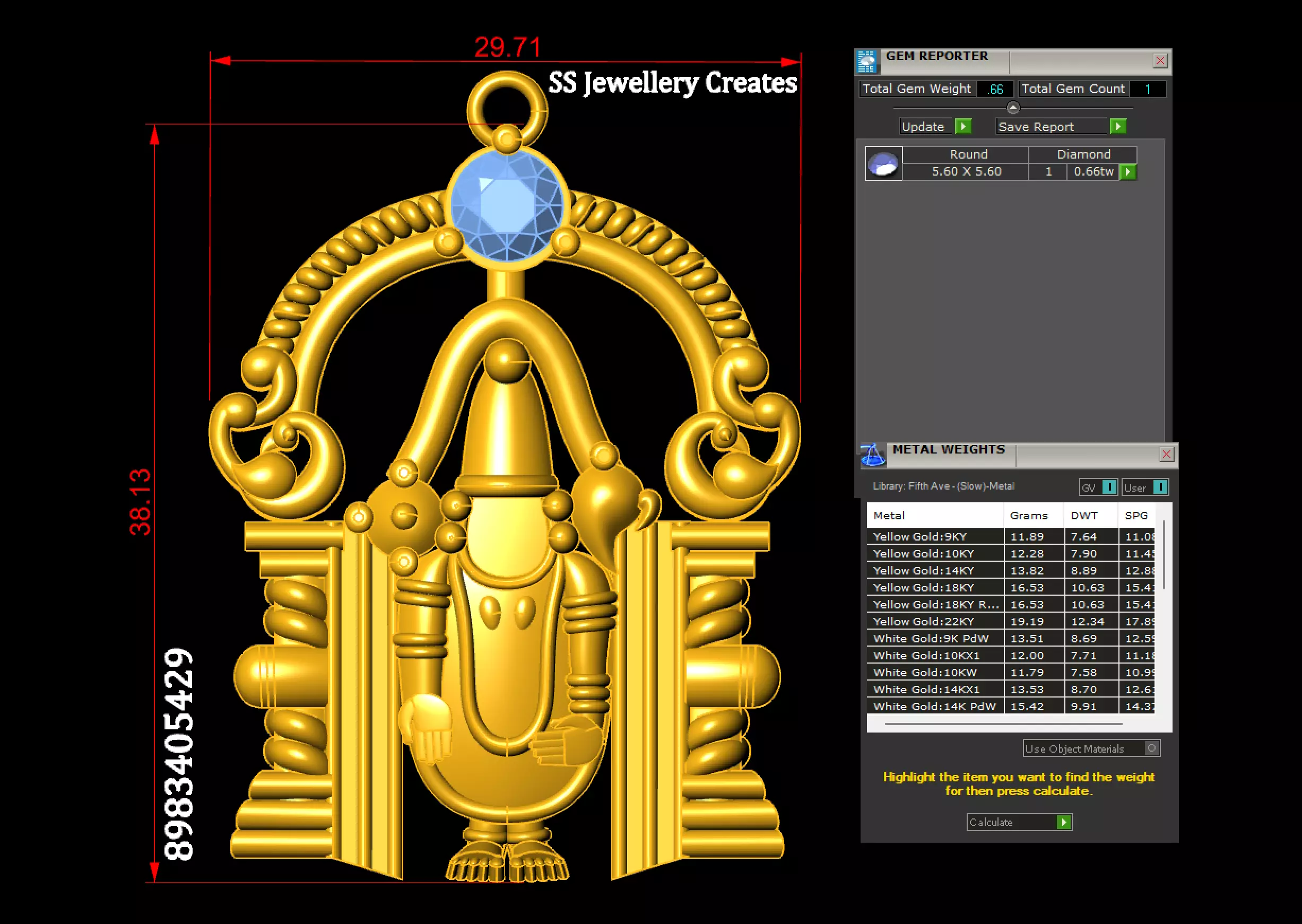The height and width of the screenshot is (924, 1302).
Task: Select the White Gold:9K PdW row
Action: coord(1011,639)
